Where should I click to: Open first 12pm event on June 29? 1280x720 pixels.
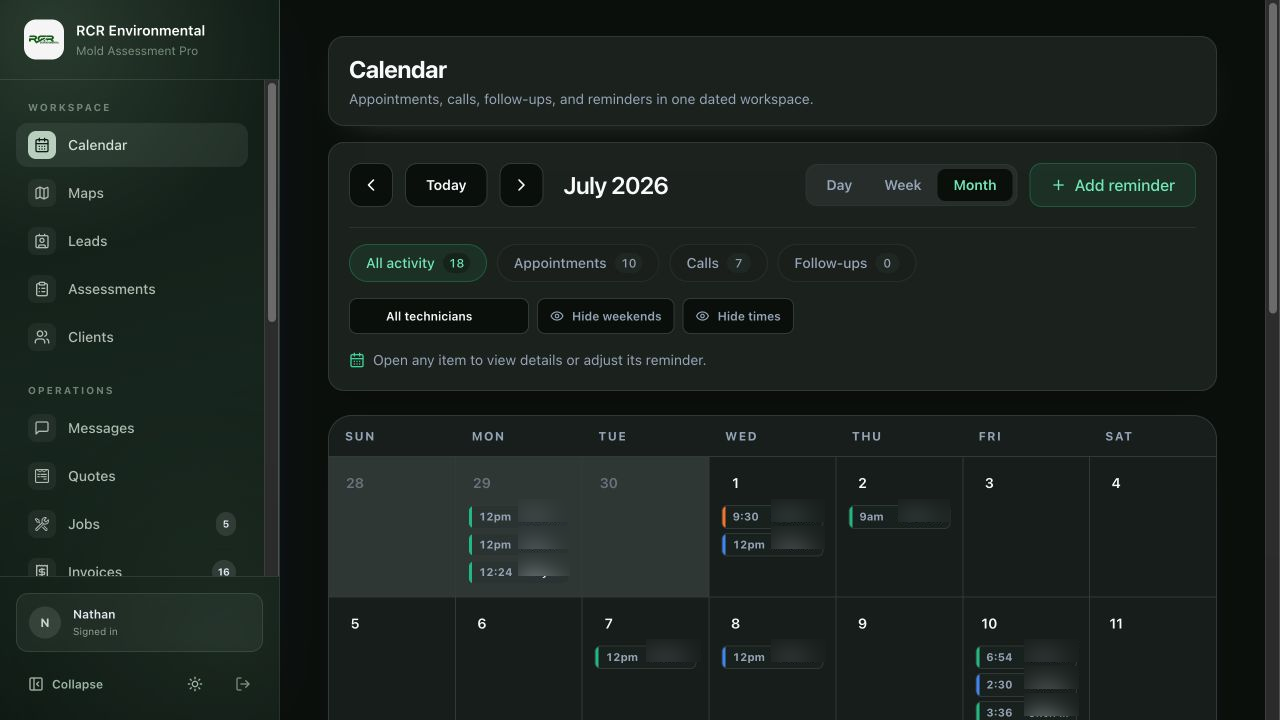519,517
